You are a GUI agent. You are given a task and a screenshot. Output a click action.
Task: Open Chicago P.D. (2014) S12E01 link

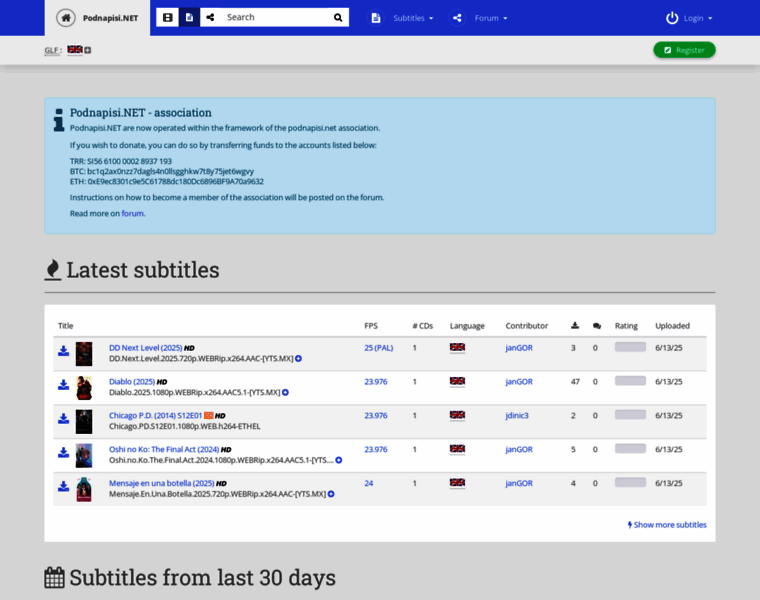pos(155,416)
